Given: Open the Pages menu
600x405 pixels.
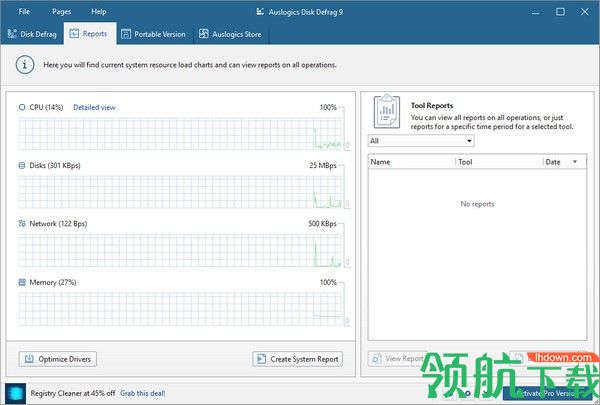Looking at the screenshot, I should pyautogui.click(x=62, y=11).
